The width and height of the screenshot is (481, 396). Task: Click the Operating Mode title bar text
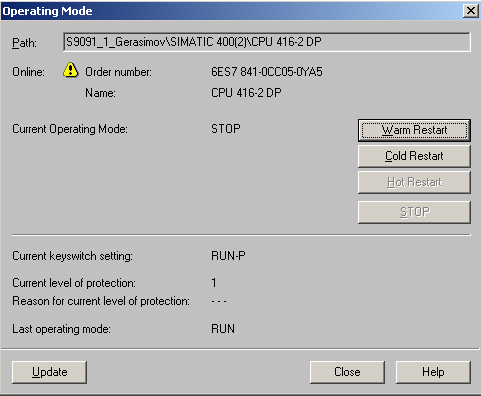tap(47, 11)
